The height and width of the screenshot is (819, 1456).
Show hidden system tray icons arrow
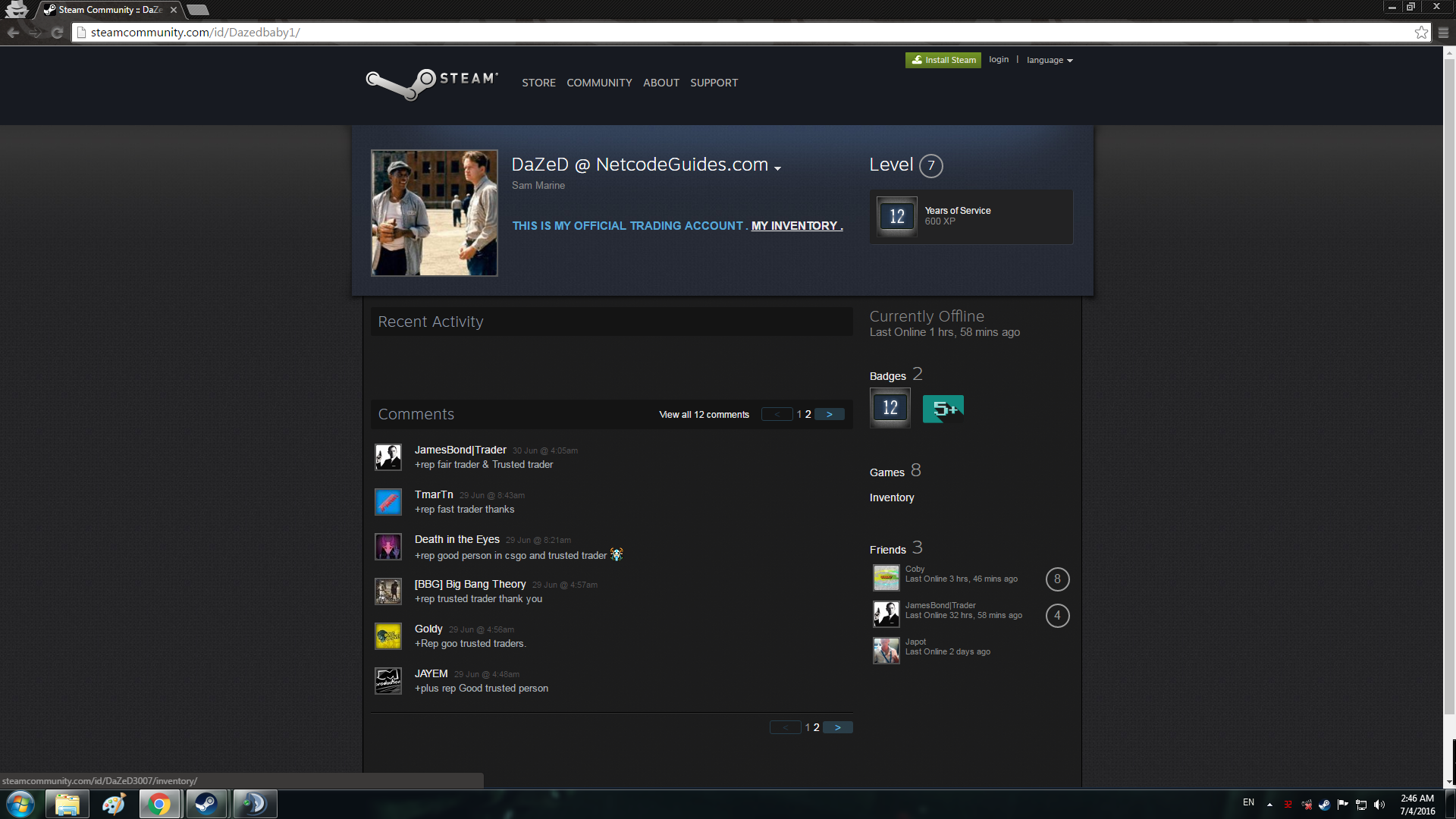tap(1269, 805)
